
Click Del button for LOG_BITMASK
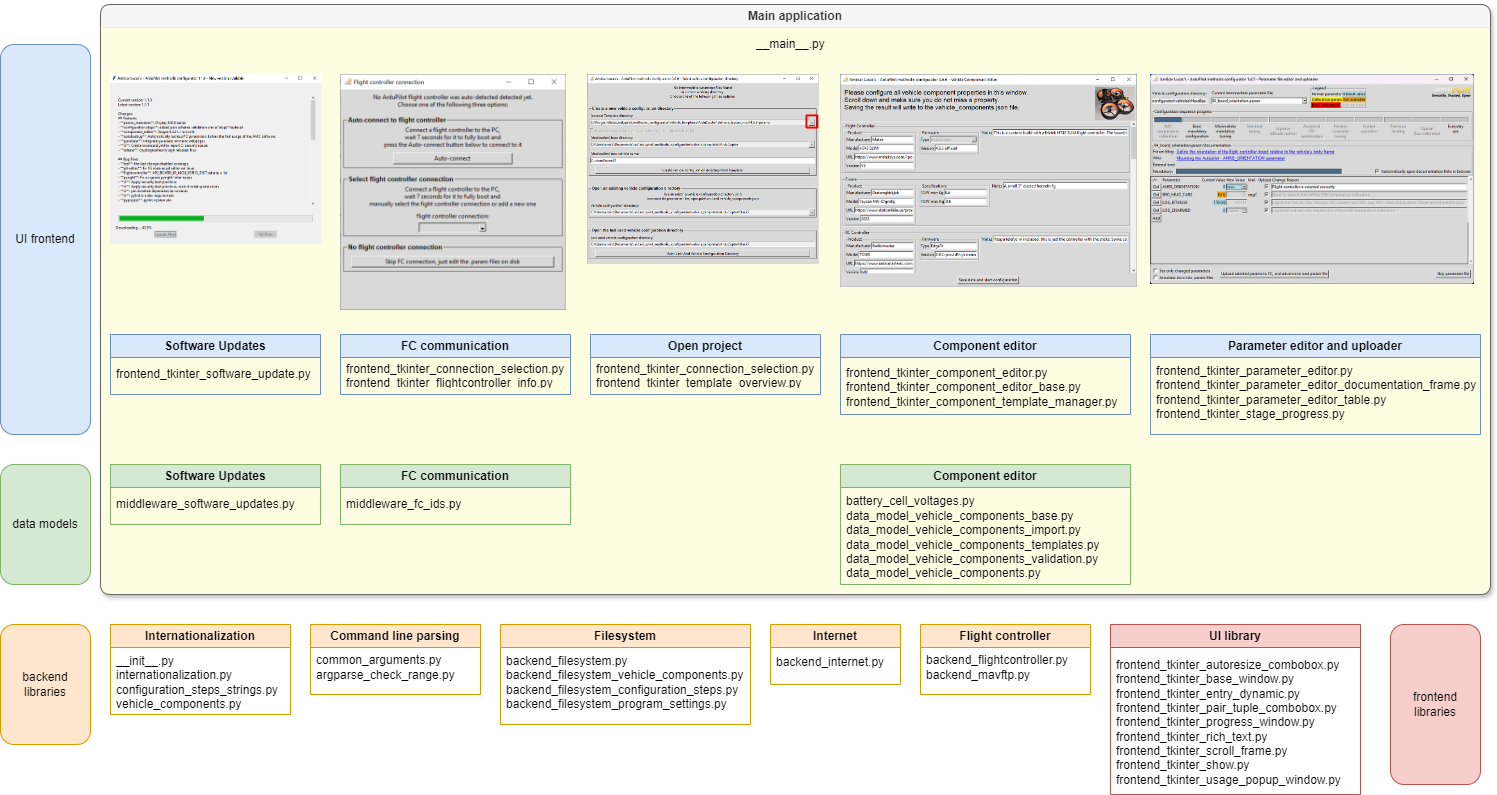(1156, 202)
